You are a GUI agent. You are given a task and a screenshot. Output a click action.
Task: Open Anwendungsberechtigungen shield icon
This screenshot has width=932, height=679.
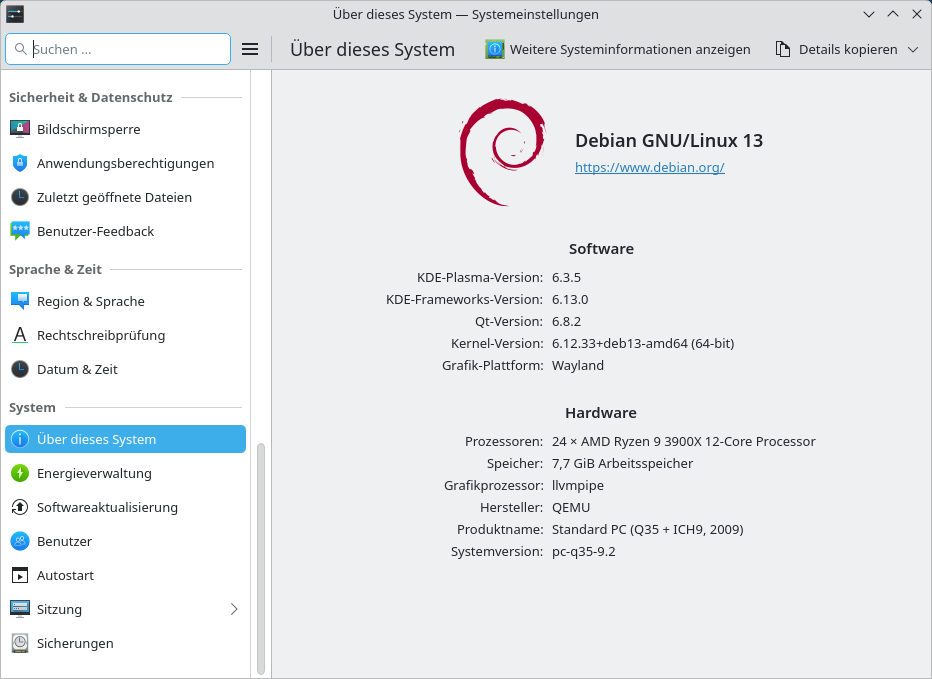coord(20,163)
